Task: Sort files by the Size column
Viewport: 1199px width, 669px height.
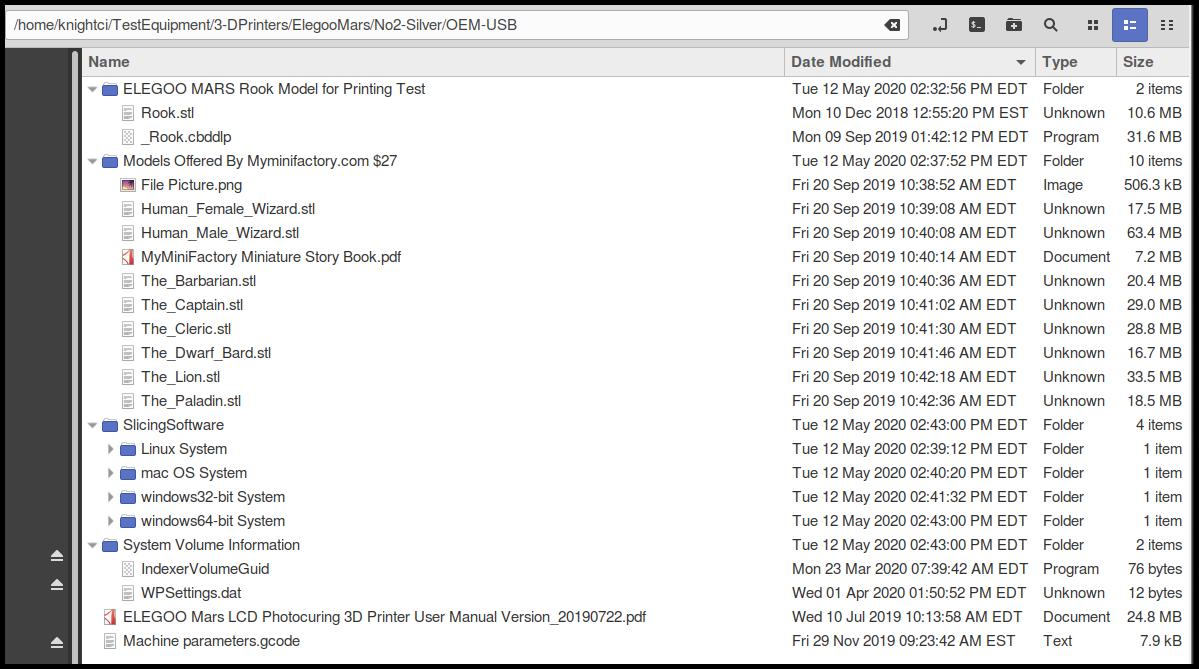Action: [1139, 61]
